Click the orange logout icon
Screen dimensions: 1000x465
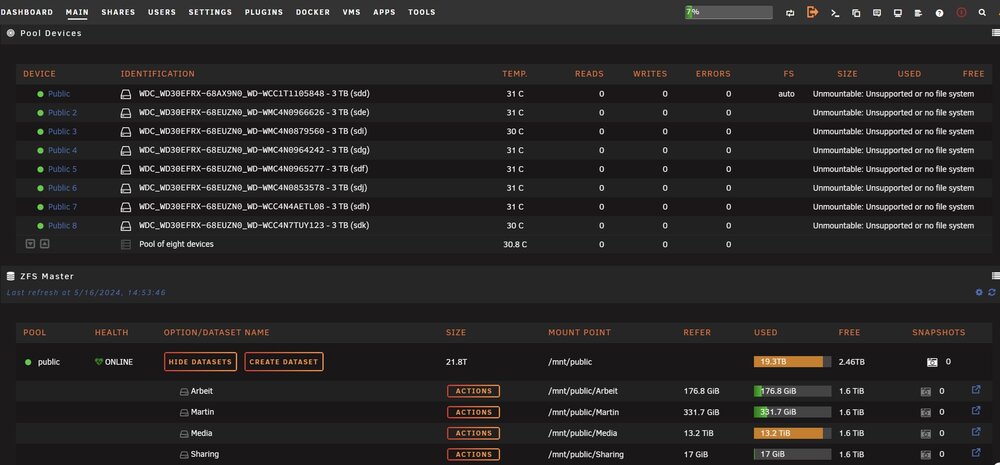(x=812, y=12)
